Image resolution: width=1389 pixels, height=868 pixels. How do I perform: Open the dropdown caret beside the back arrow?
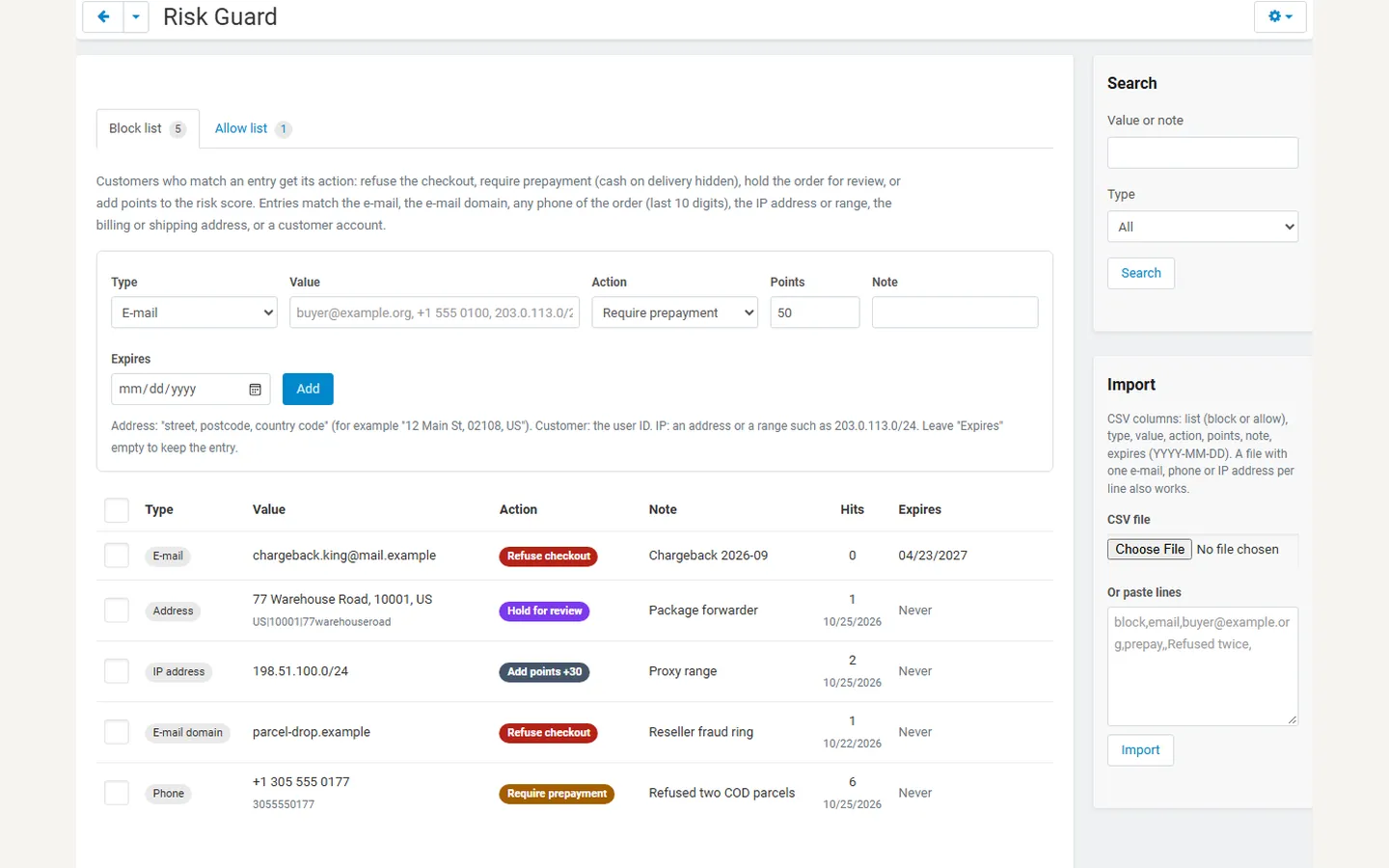(x=136, y=16)
